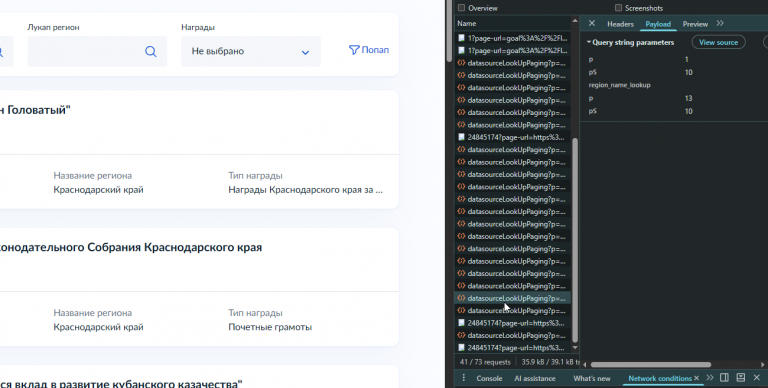Close the DevTools drawer
The height and width of the screenshot is (388, 768).
757,378
